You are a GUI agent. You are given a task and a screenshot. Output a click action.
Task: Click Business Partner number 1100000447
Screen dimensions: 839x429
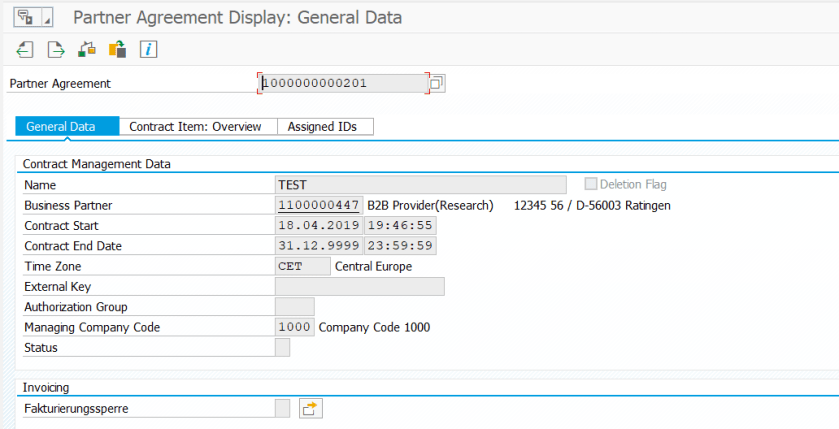tap(318, 205)
